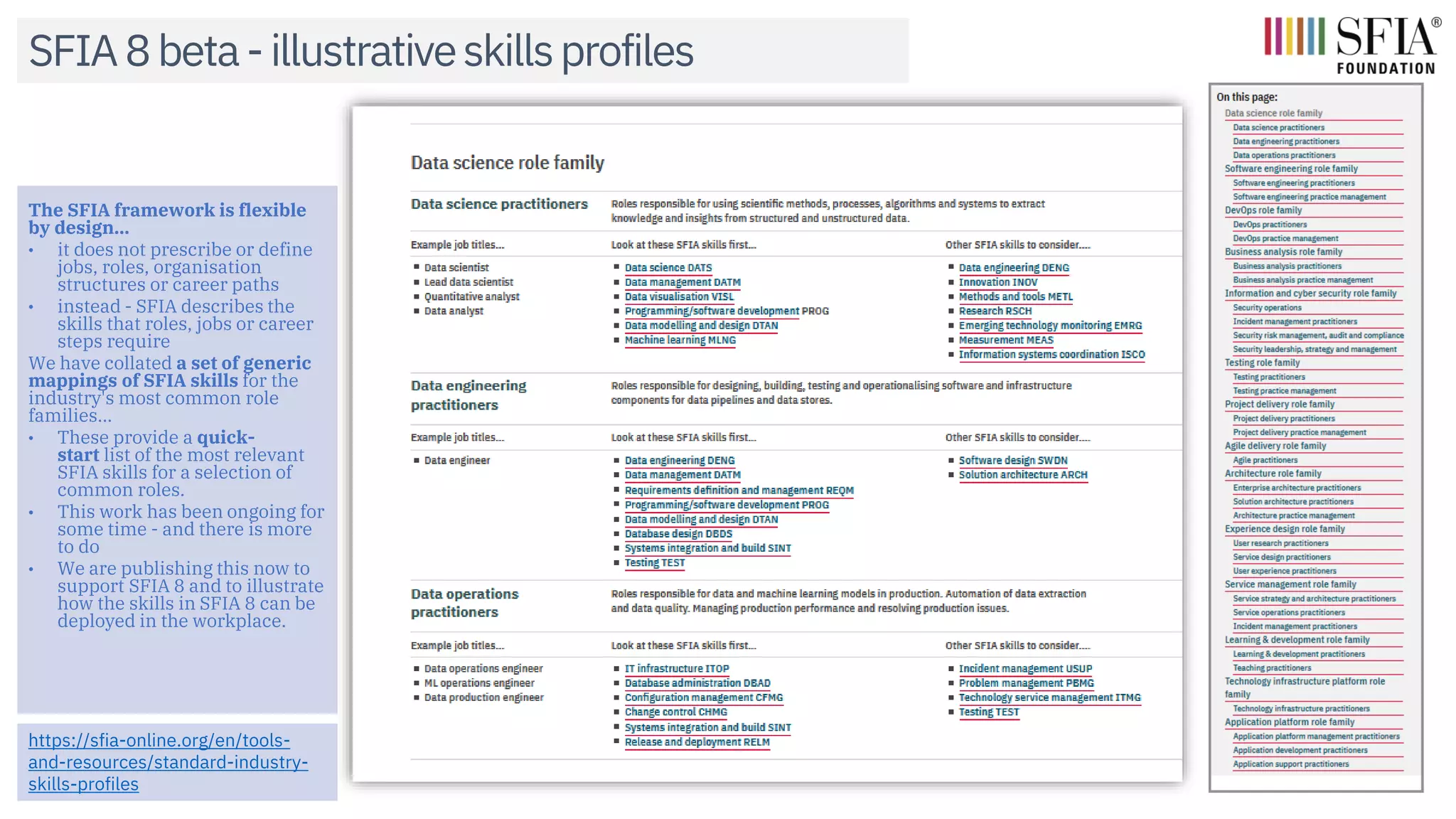Open the Measurement MEAS skill link

click(x=1006, y=341)
